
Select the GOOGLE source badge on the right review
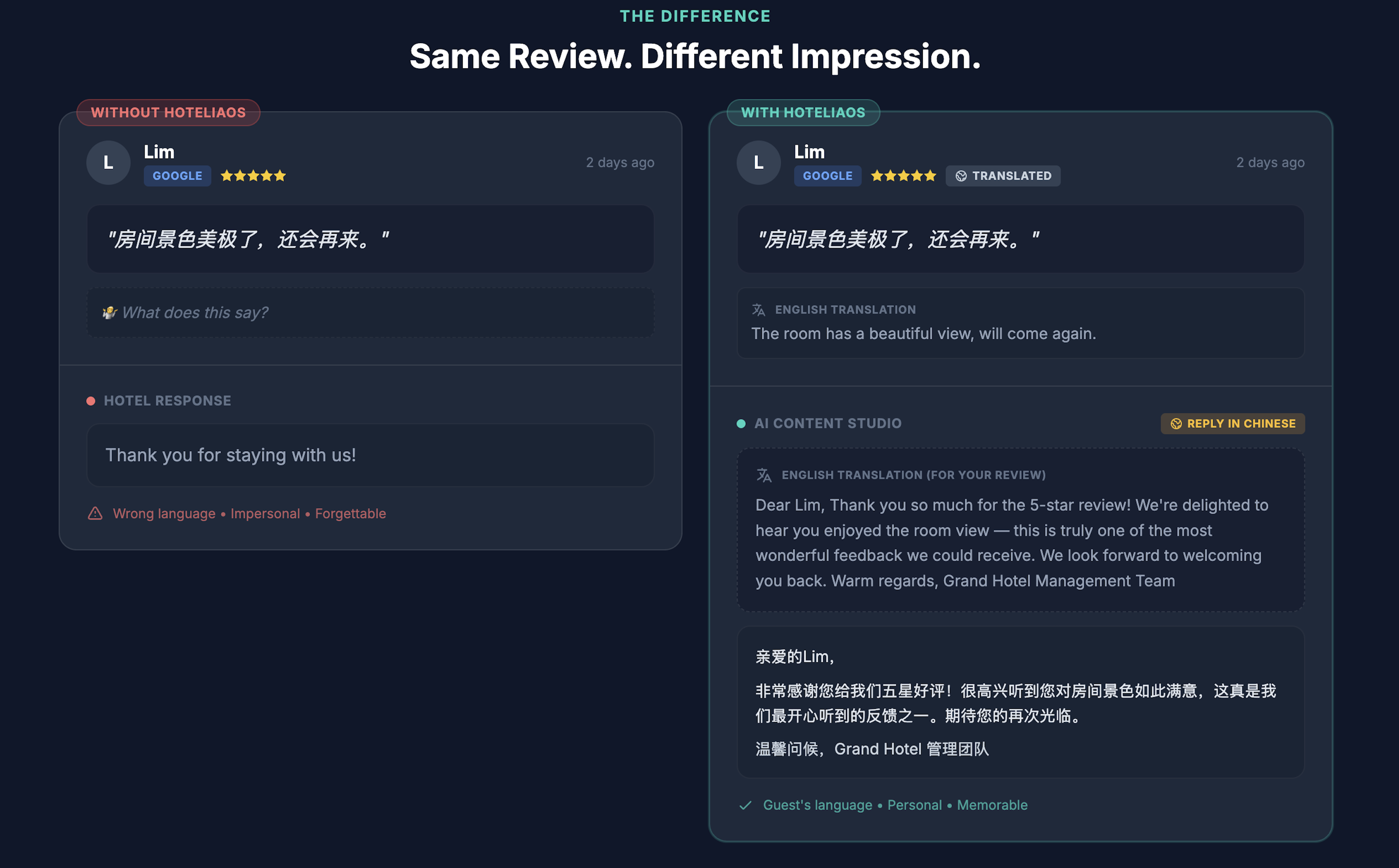tap(827, 176)
